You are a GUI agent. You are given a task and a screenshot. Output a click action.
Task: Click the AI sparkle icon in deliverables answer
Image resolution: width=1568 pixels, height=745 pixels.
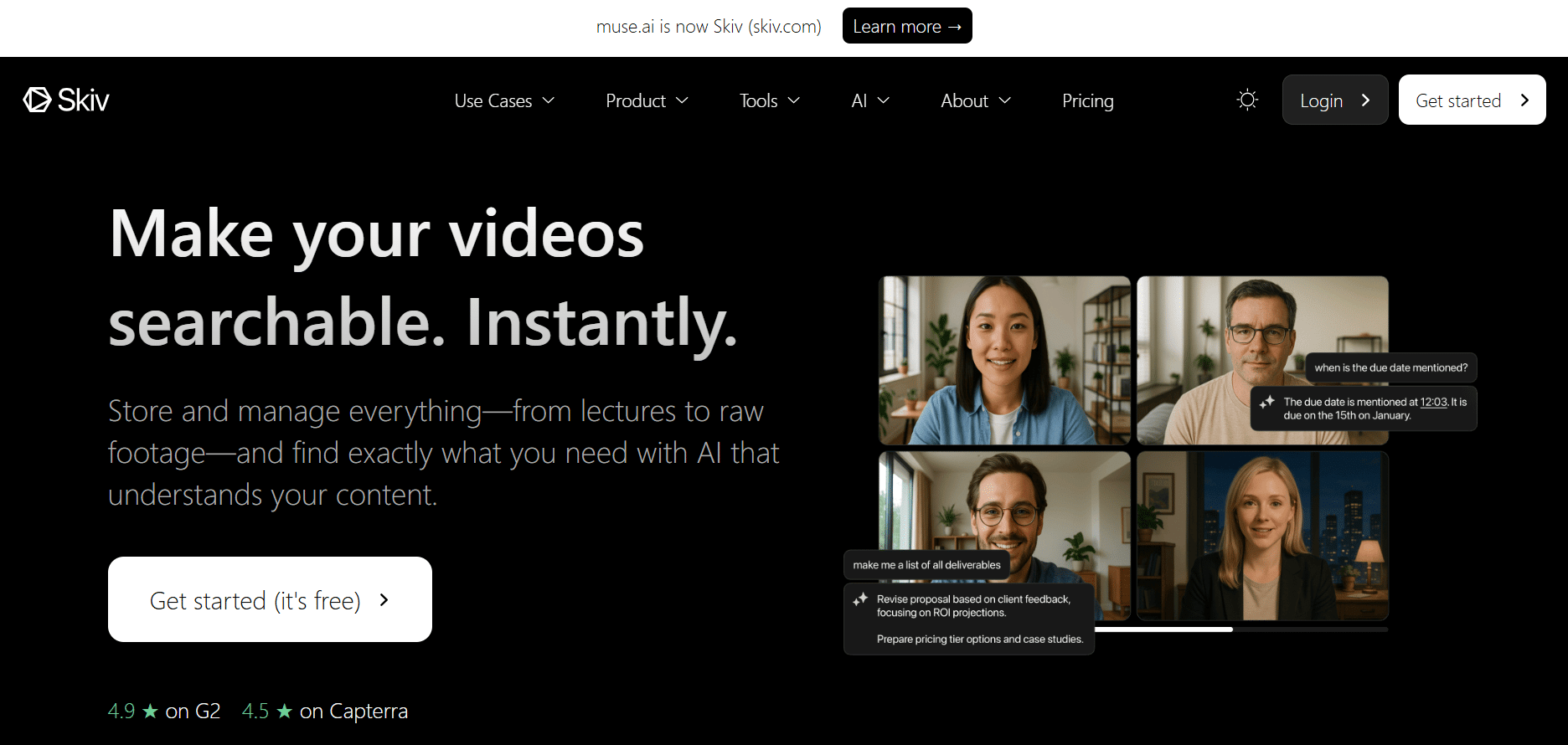click(x=860, y=599)
